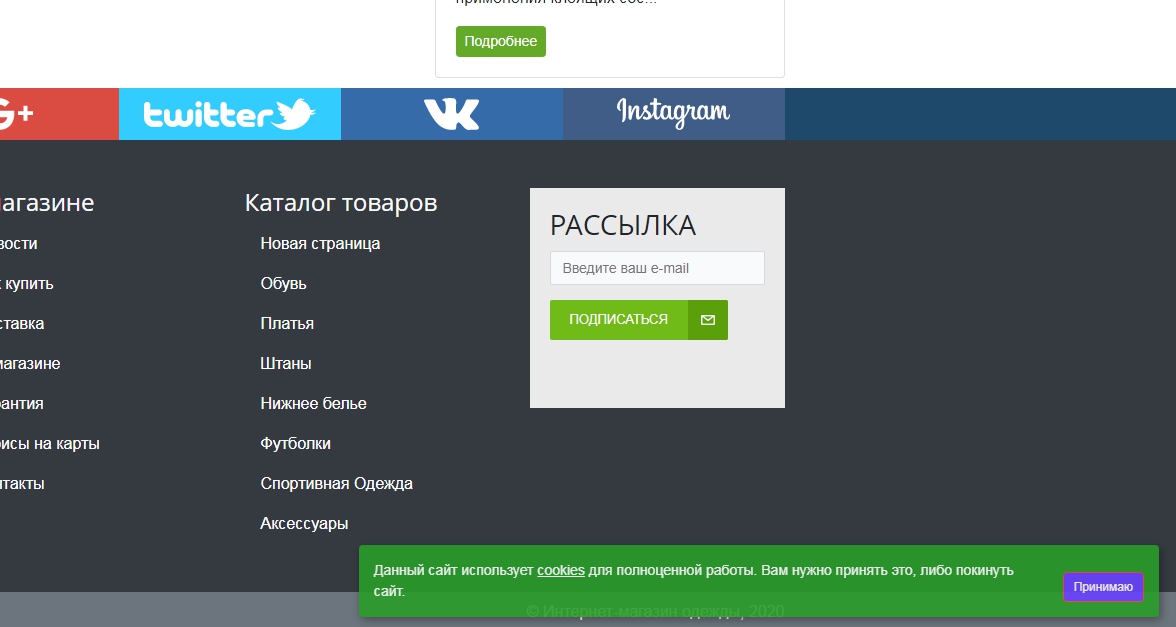Open the contacts page from the footer
This screenshot has width=1176, height=627.
(22, 483)
